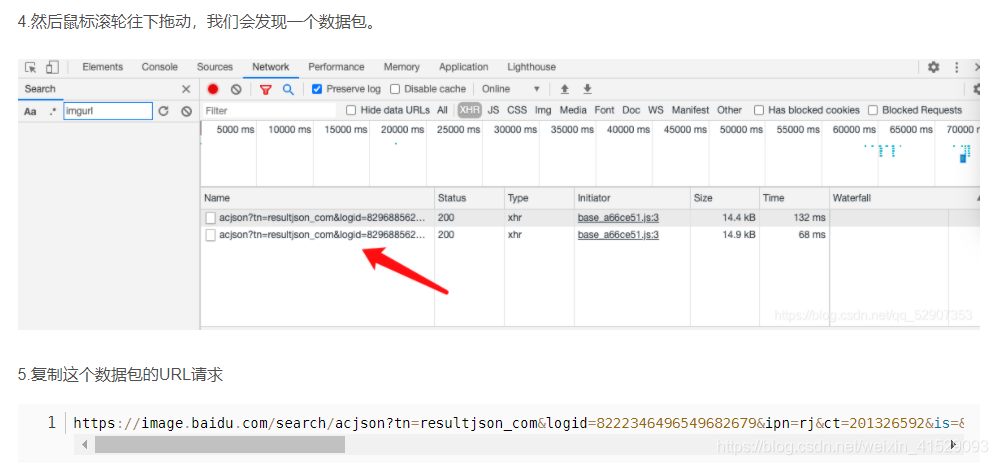
Task: Toggle regular expression search button
Action: (x=53, y=111)
